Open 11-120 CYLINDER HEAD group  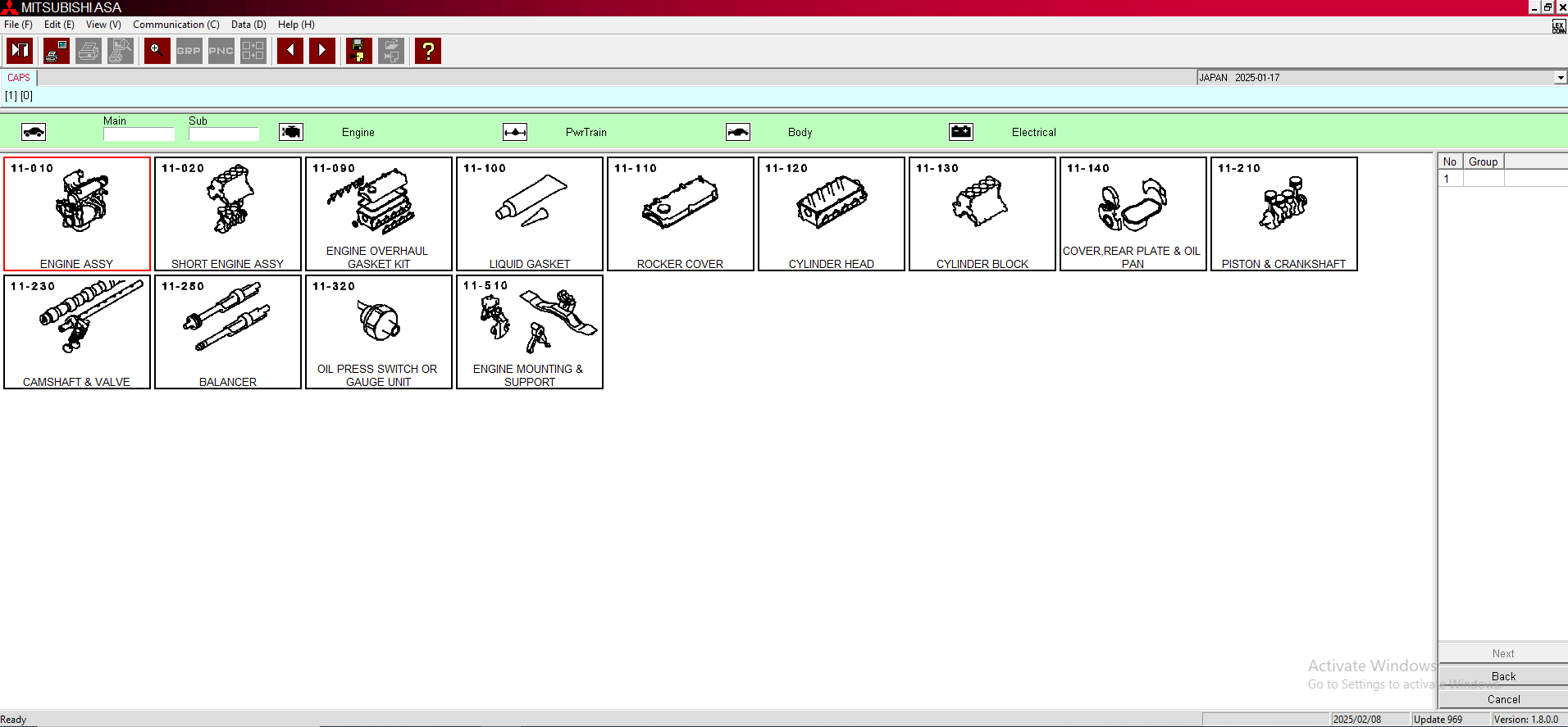coord(832,214)
